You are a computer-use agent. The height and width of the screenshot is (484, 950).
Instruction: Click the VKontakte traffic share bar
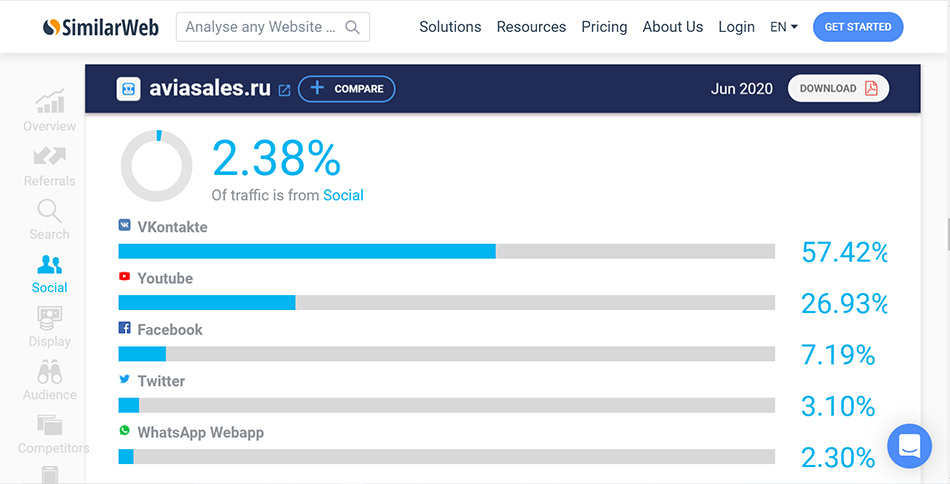(447, 251)
